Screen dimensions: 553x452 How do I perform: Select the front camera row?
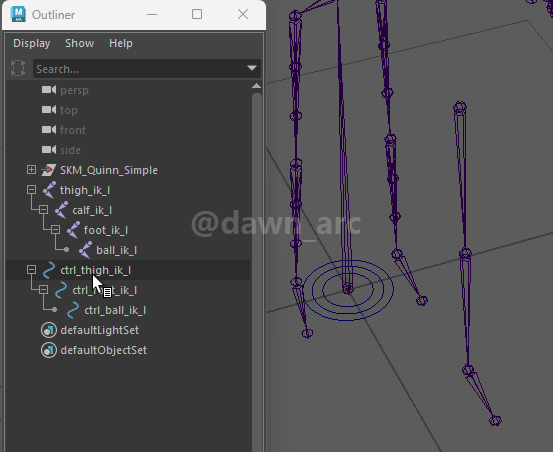(128, 130)
